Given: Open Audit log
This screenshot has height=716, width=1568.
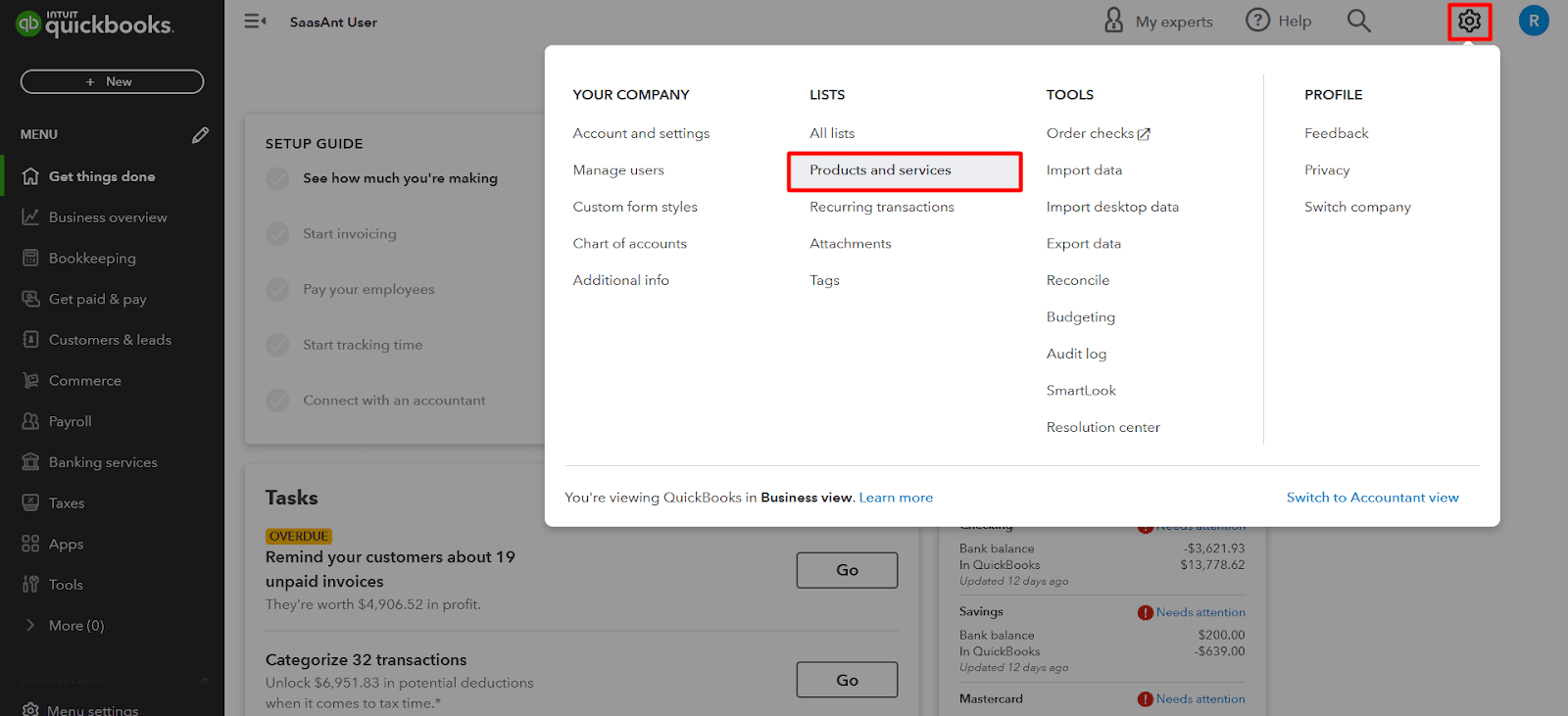Looking at the screenshot, I should [x=1076, y=354].
